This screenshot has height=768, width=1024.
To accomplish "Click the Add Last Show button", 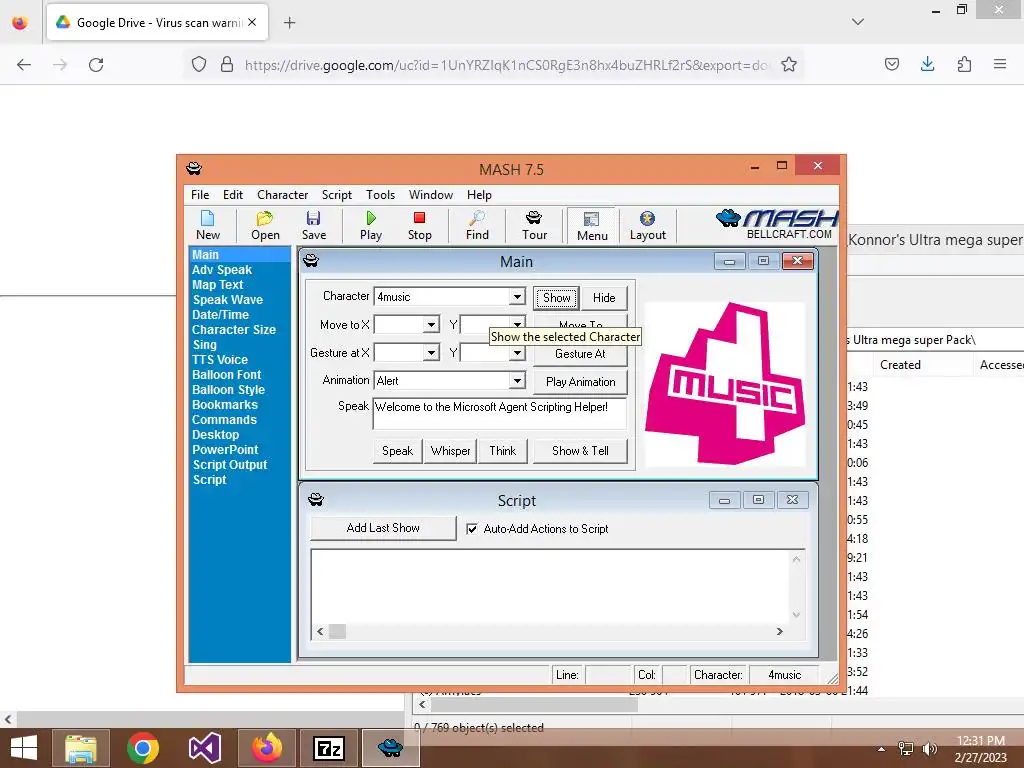I will coord(383,528).
